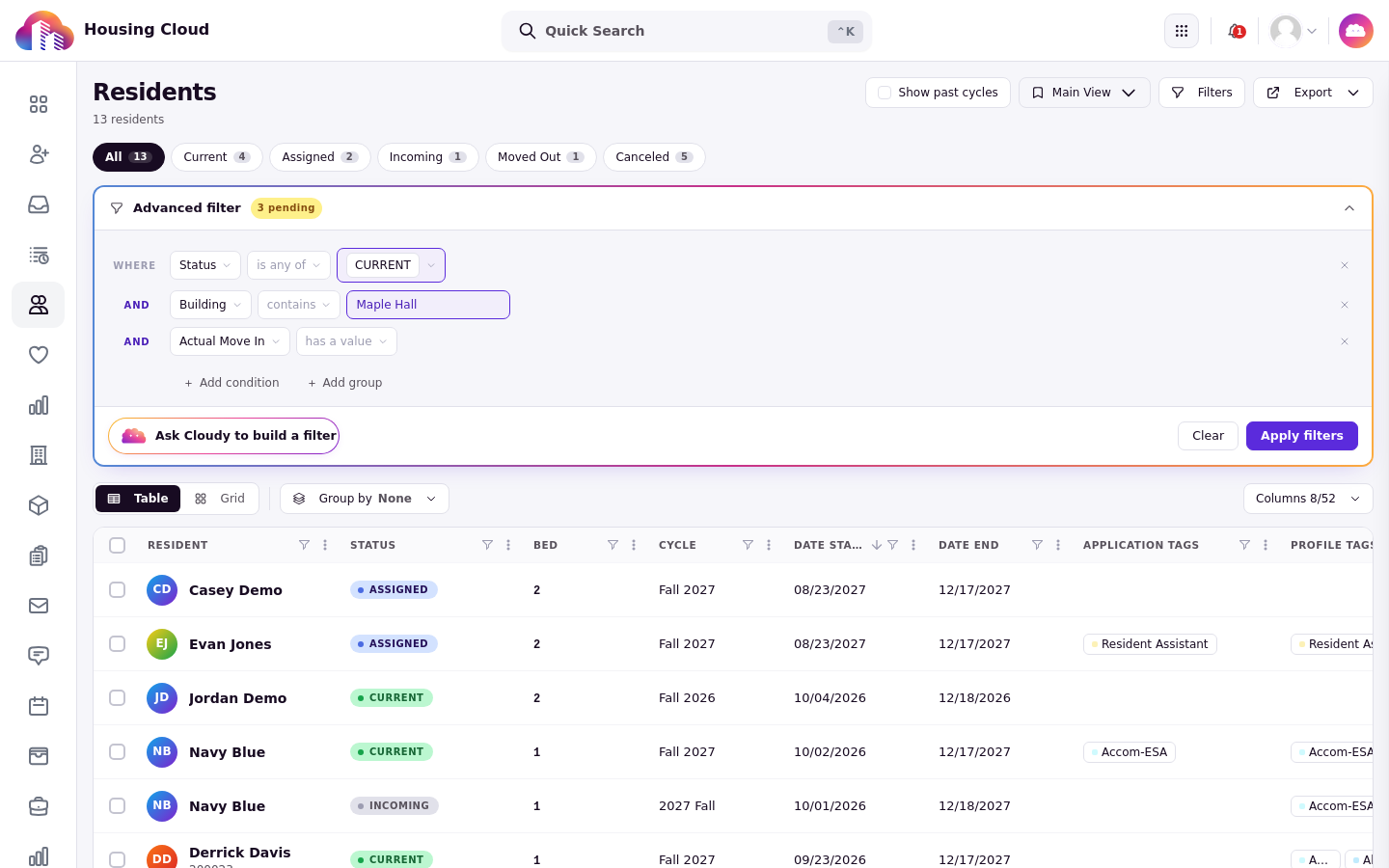Select the Assigned tab
Image resolution: width=1389 pixels, height=868 pixels.
click(x=320, y=157)
